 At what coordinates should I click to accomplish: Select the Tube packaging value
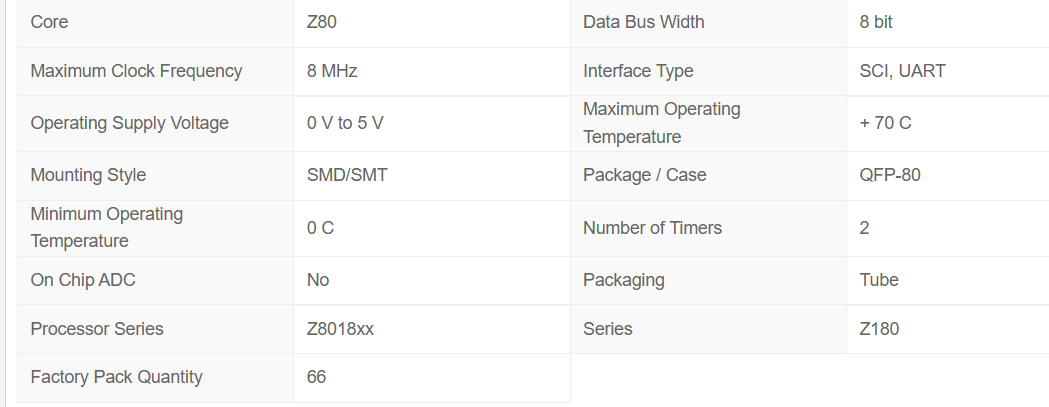[879, 280]
